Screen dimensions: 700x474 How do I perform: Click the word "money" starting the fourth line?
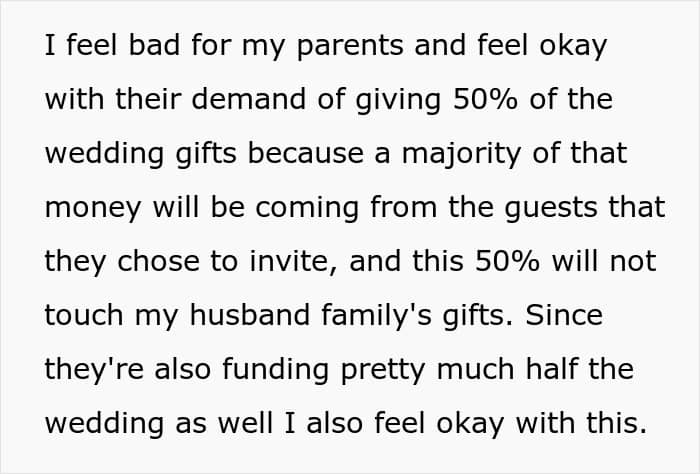90,208
